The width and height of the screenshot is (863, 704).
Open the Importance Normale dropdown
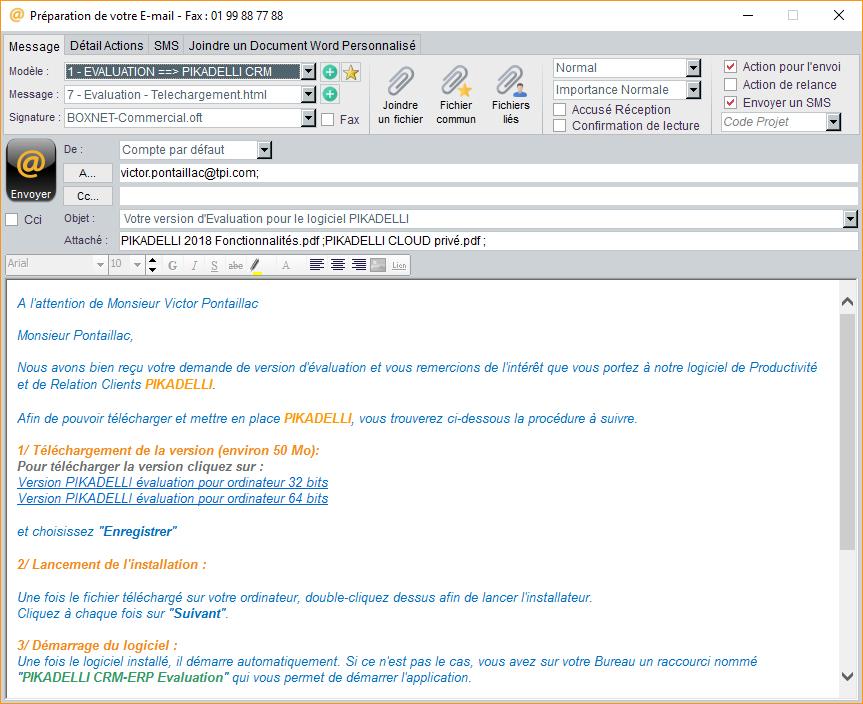point(693,90)
